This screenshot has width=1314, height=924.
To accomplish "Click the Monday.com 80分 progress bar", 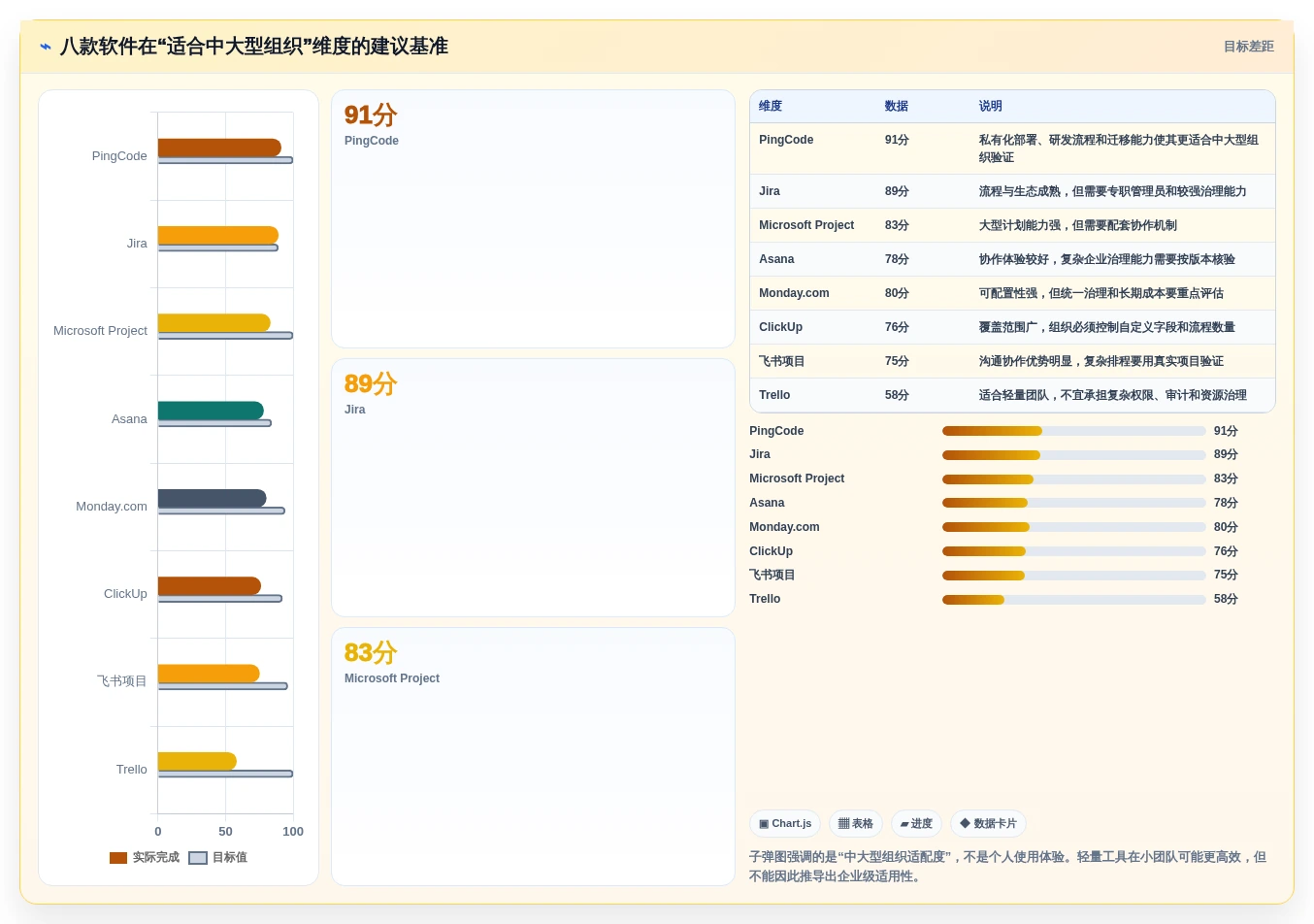I will click(1073, 527).
